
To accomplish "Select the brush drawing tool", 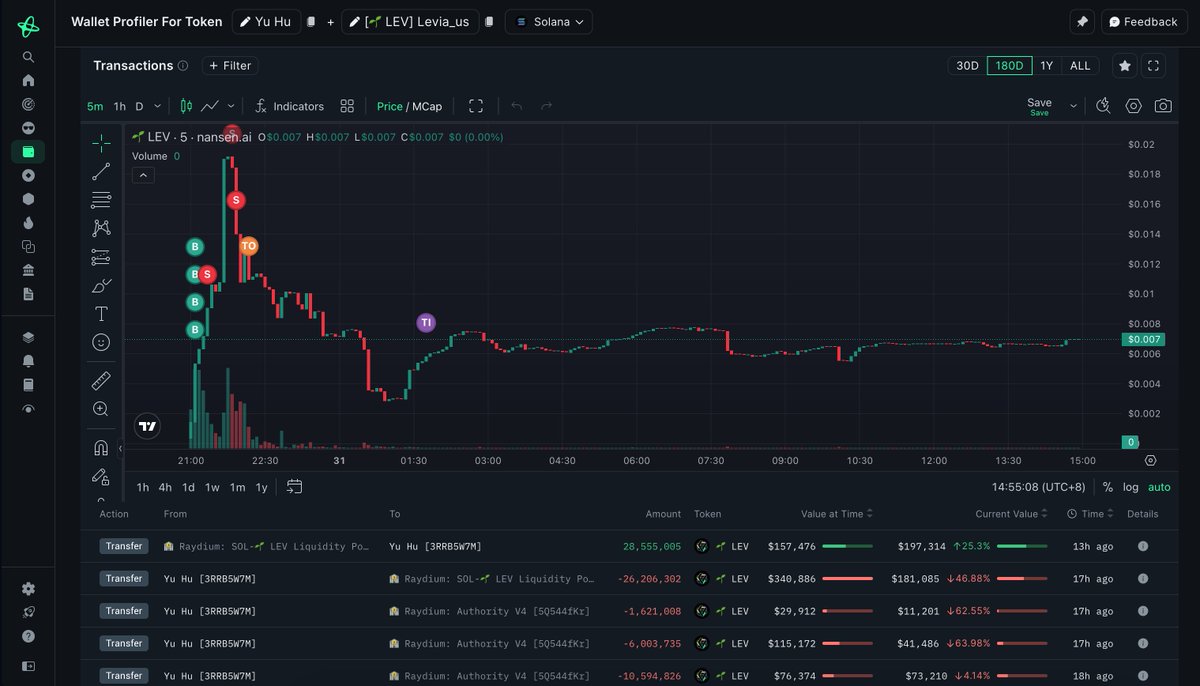I will coord(101,286).
